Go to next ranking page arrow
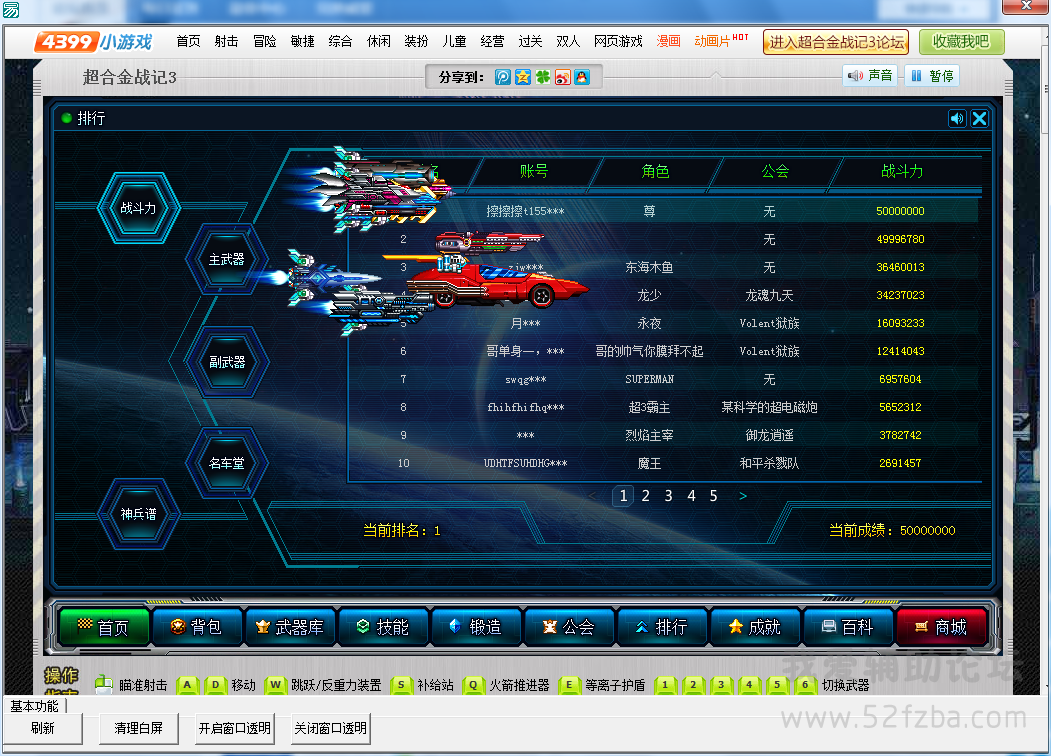 pos(742,496)
